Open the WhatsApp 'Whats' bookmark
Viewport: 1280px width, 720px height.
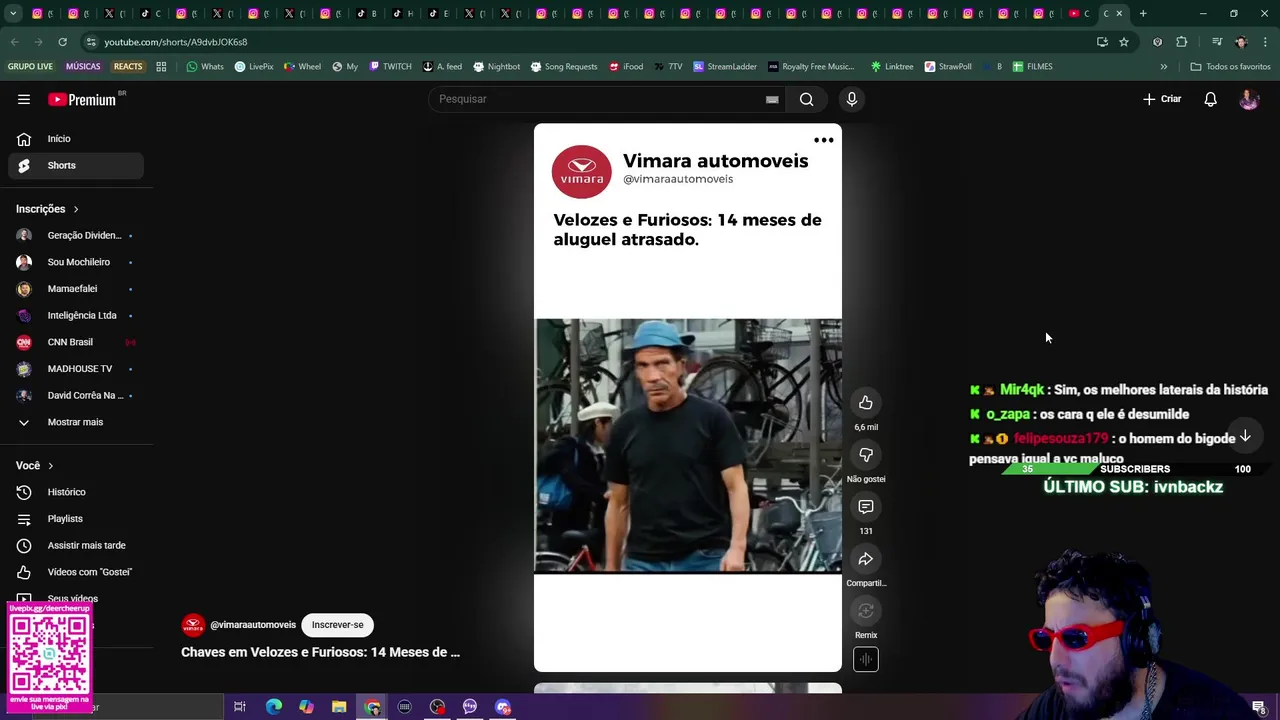[x=205, y=67]
